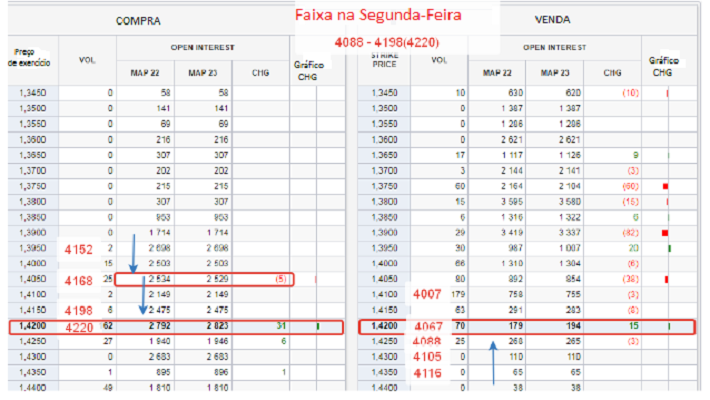Click the green CHG bar in VENDA row 1,3950

[668, 248]
